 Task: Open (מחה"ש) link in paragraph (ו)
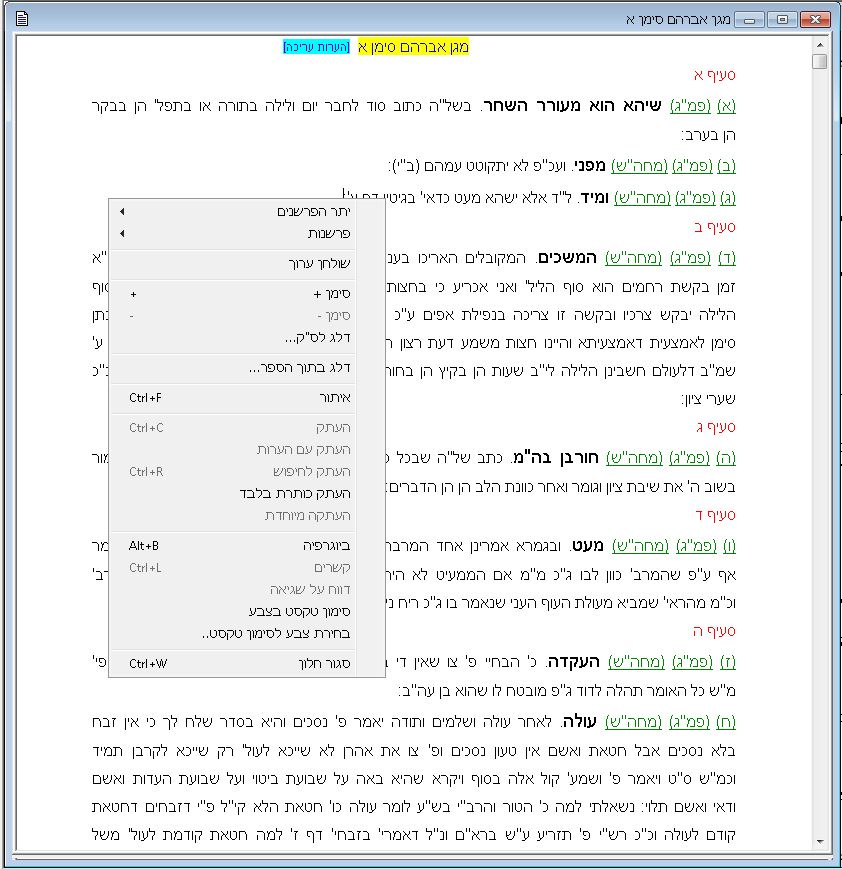640,546
